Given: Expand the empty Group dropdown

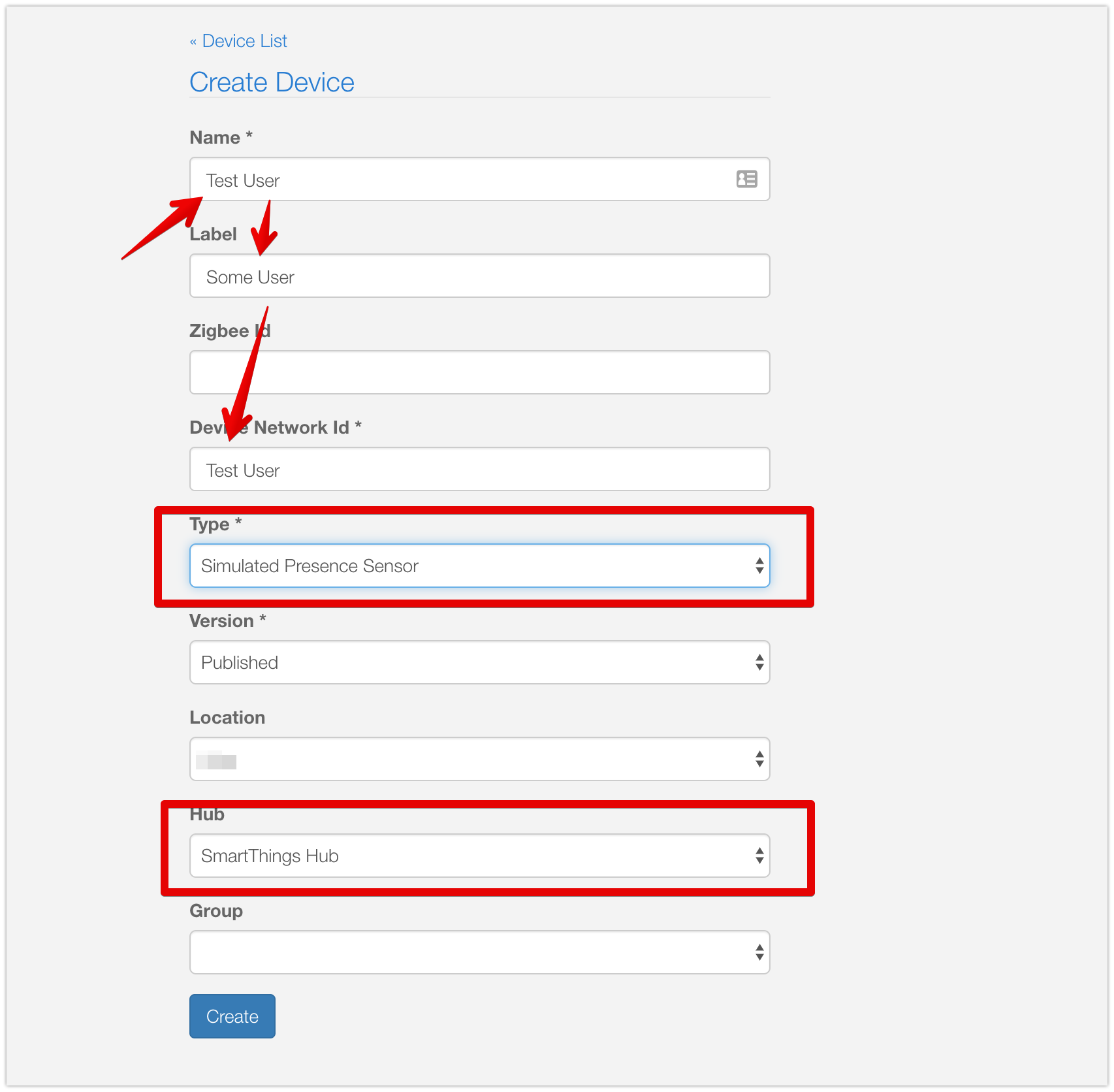Looking at the screenshot, I should 479,953.
